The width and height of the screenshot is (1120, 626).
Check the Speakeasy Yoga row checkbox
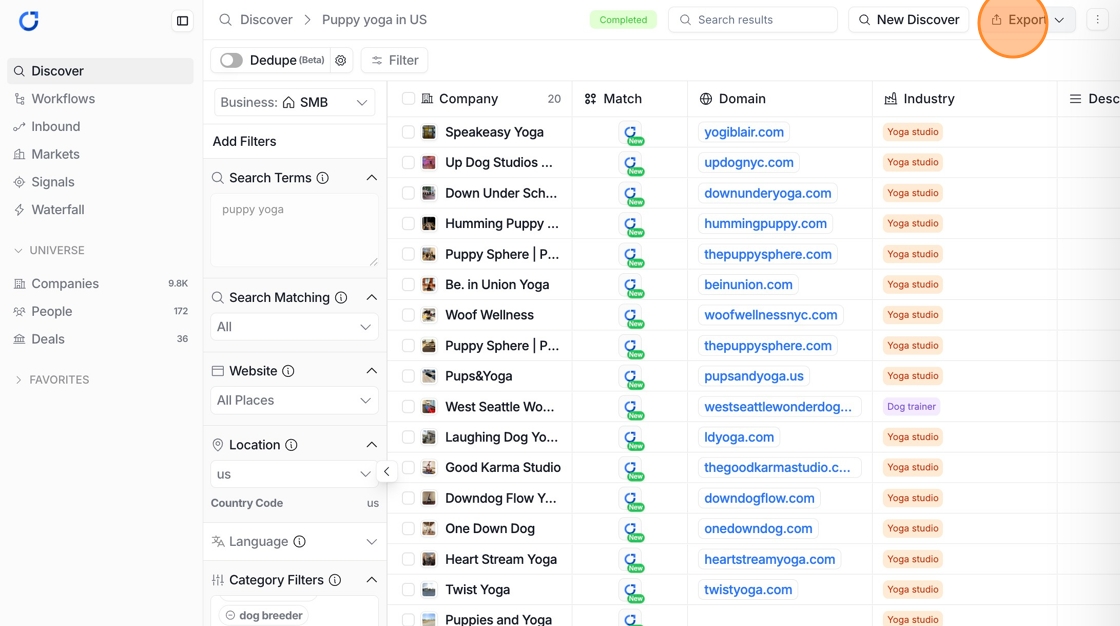click(408, 132)
